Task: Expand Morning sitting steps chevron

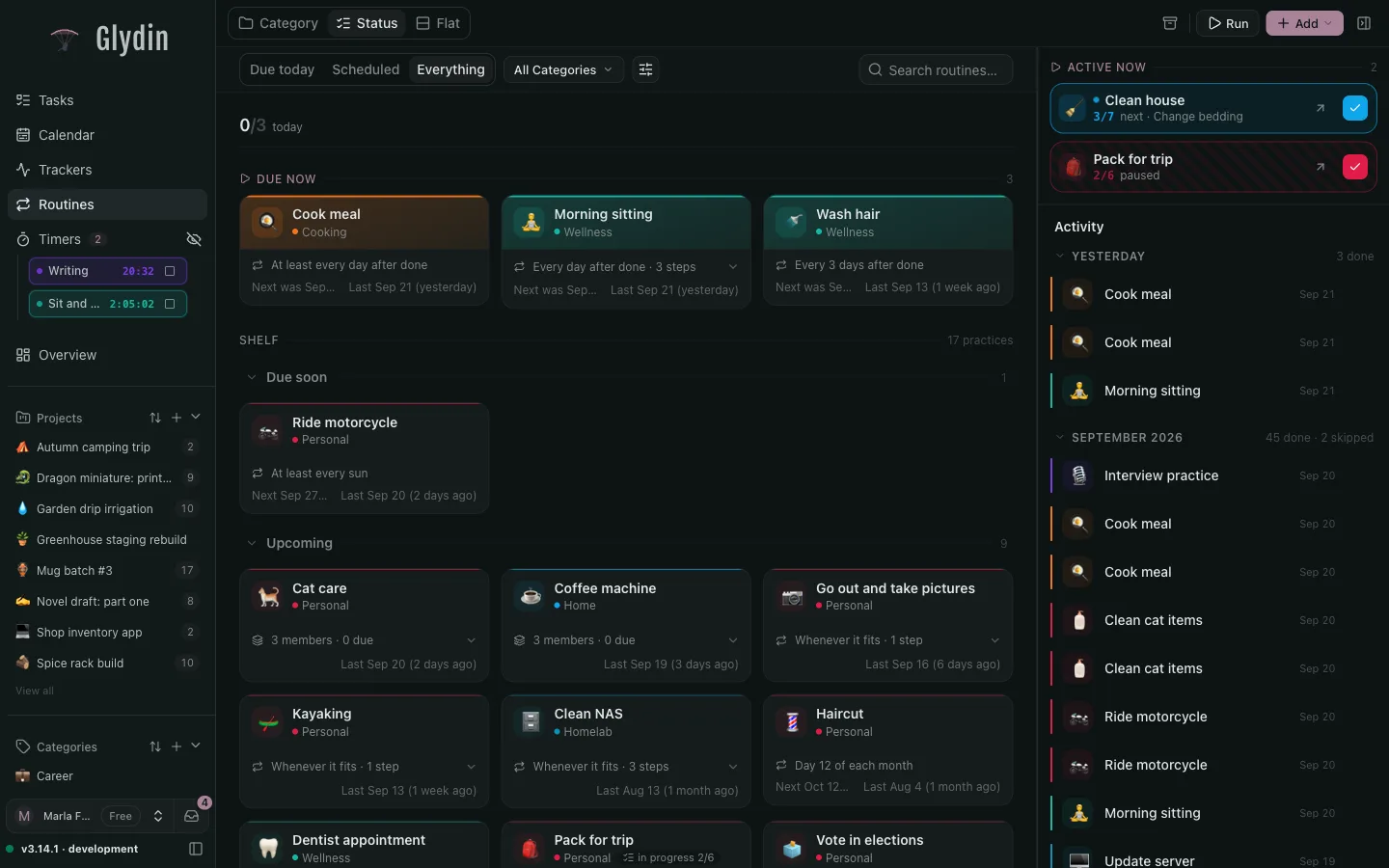Action: 733,267
